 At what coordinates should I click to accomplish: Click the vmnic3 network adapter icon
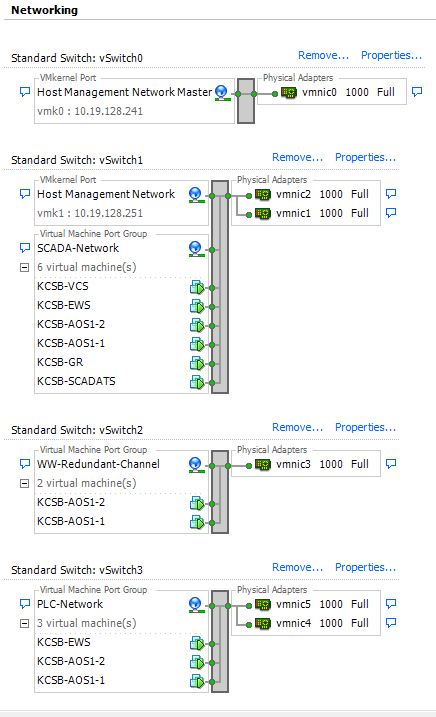(263, 464)
